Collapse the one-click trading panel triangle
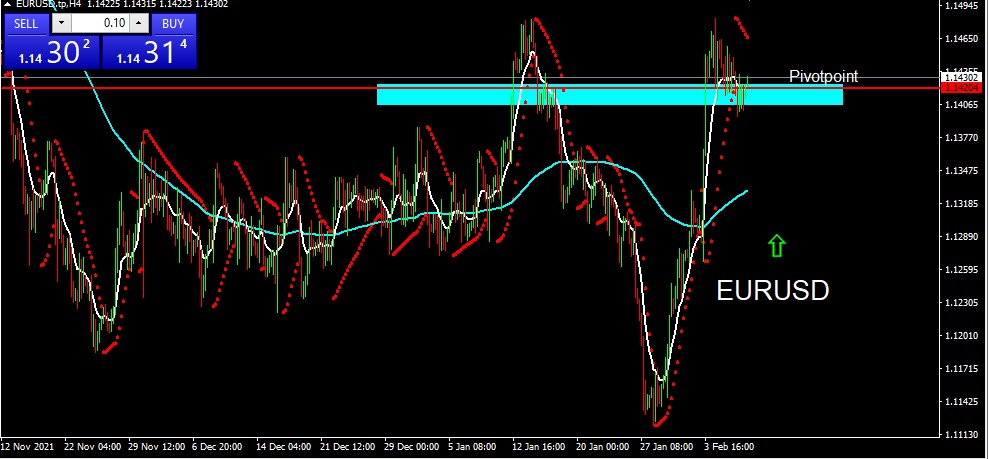Screen dimensions: 988x459 [8, 4]
